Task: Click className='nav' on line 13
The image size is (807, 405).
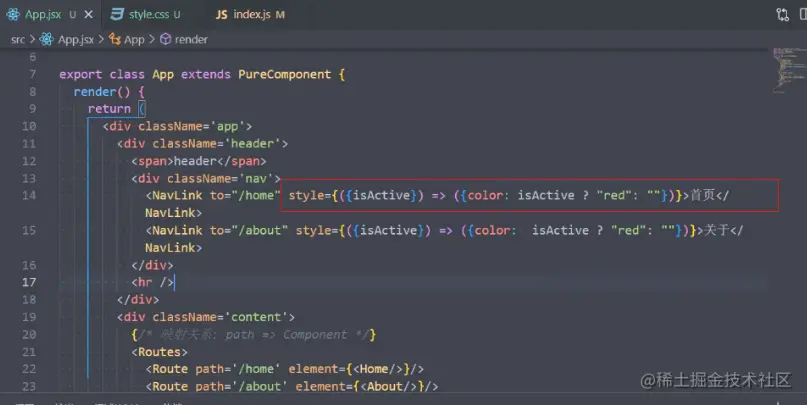Action: pyautogui.click(x=220, y=179)
